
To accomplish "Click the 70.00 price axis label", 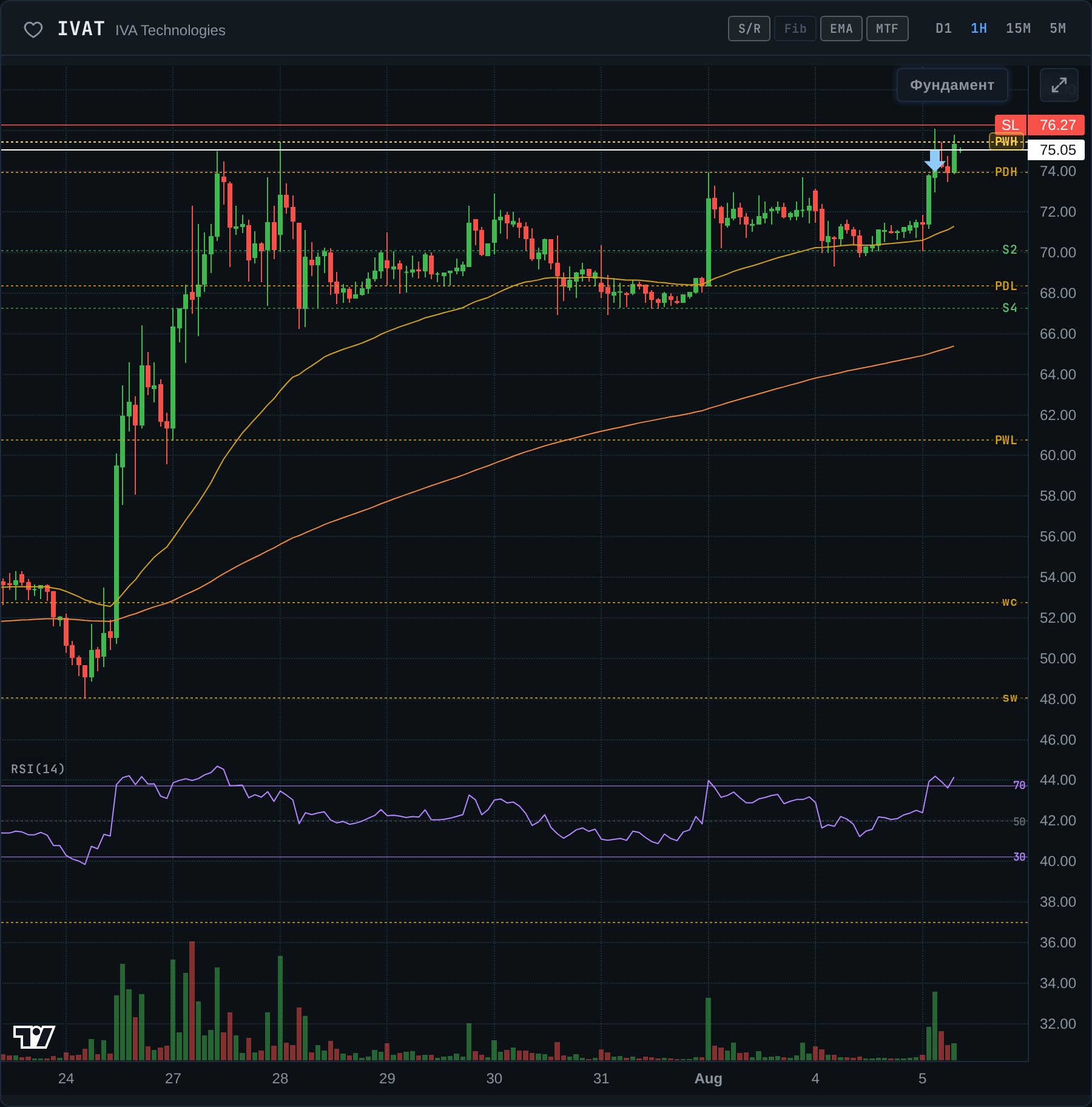I will [x=1057, y=252].
